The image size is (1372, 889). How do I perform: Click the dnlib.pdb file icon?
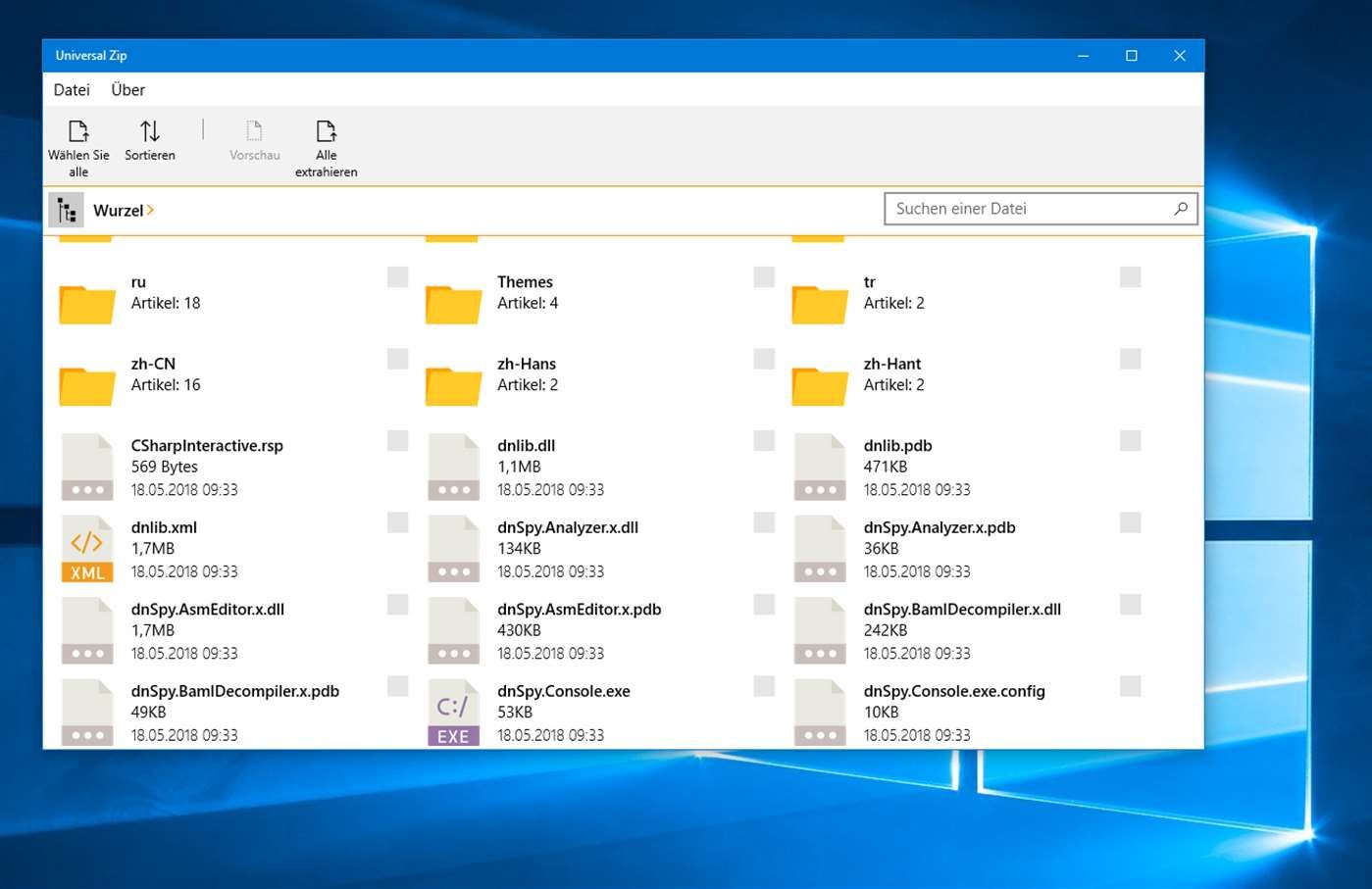pyautogui.click(x=820, y=468)
